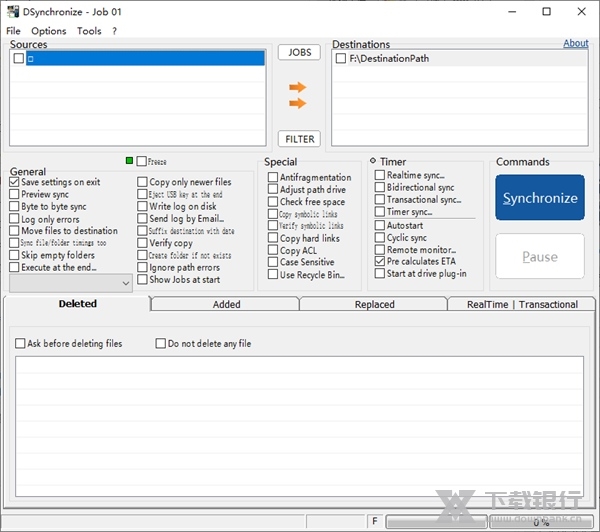Select the highlighted first row in the Sources list
The width and height of the screenshot is (600, 532).
(x=145, y=59)
